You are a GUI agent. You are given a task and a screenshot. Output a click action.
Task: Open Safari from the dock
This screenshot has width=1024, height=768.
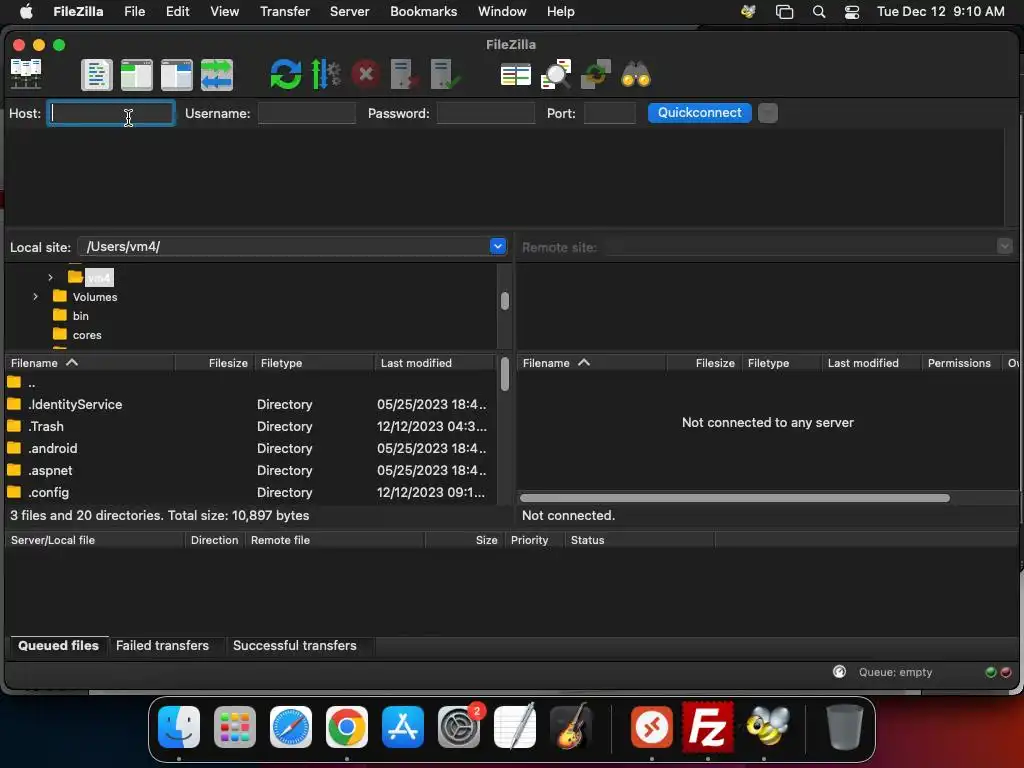pyautogui.click(x=291, y=726)
